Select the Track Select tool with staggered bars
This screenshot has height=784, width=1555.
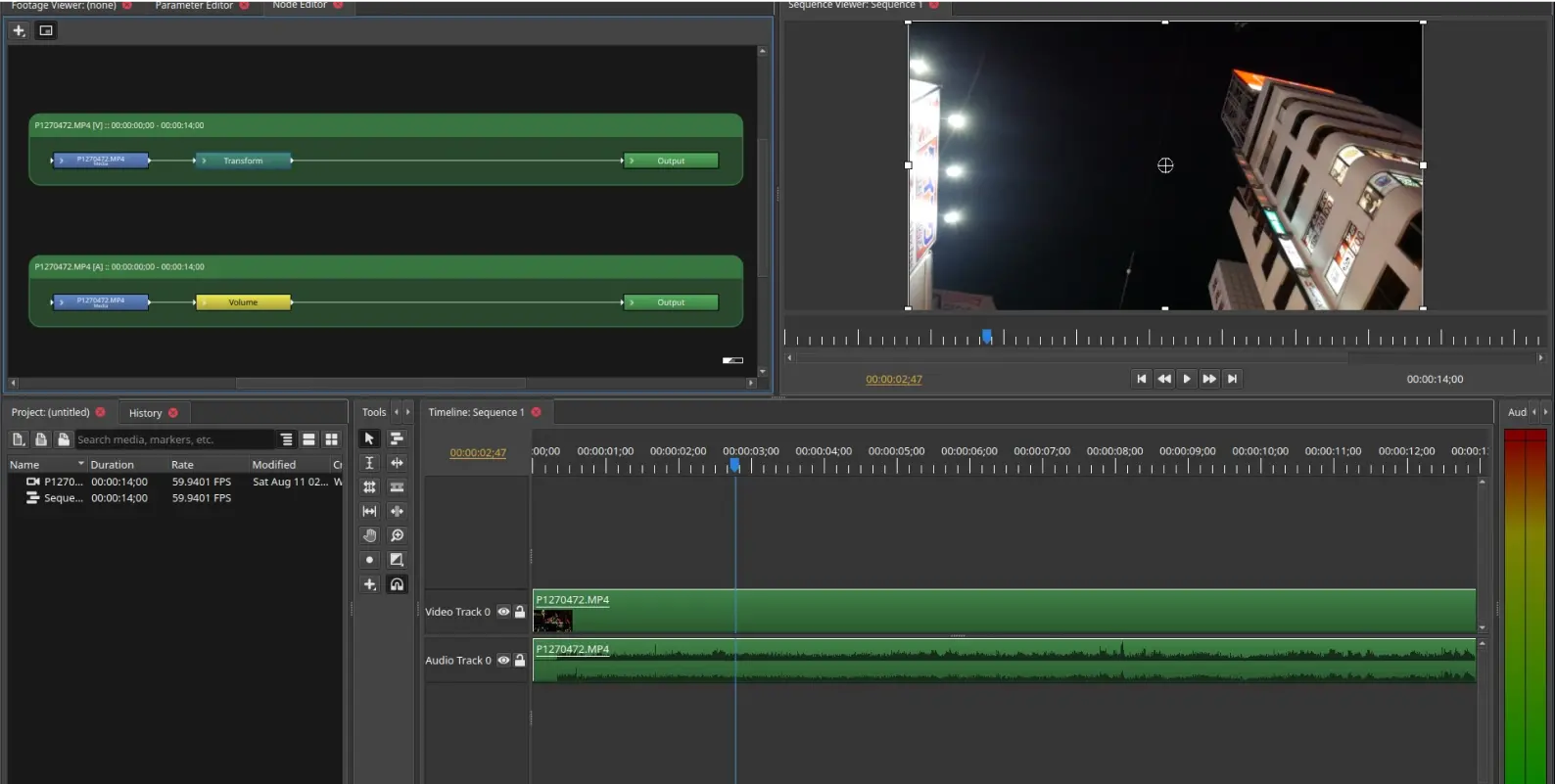[x=397, y=438]
